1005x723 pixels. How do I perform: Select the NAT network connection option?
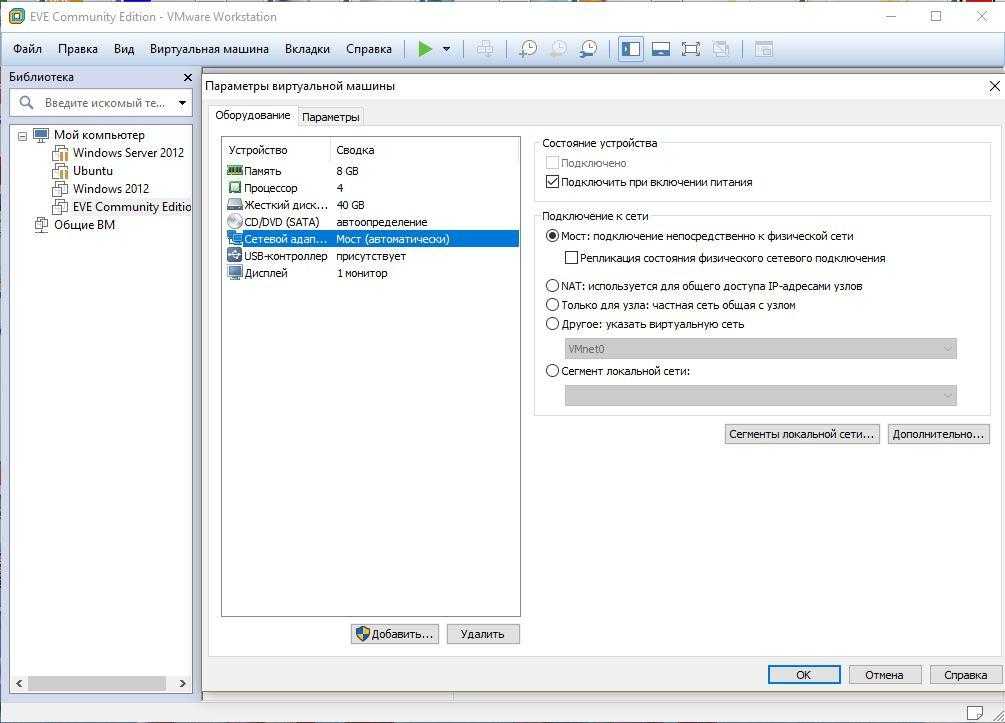tap(552, 286)
